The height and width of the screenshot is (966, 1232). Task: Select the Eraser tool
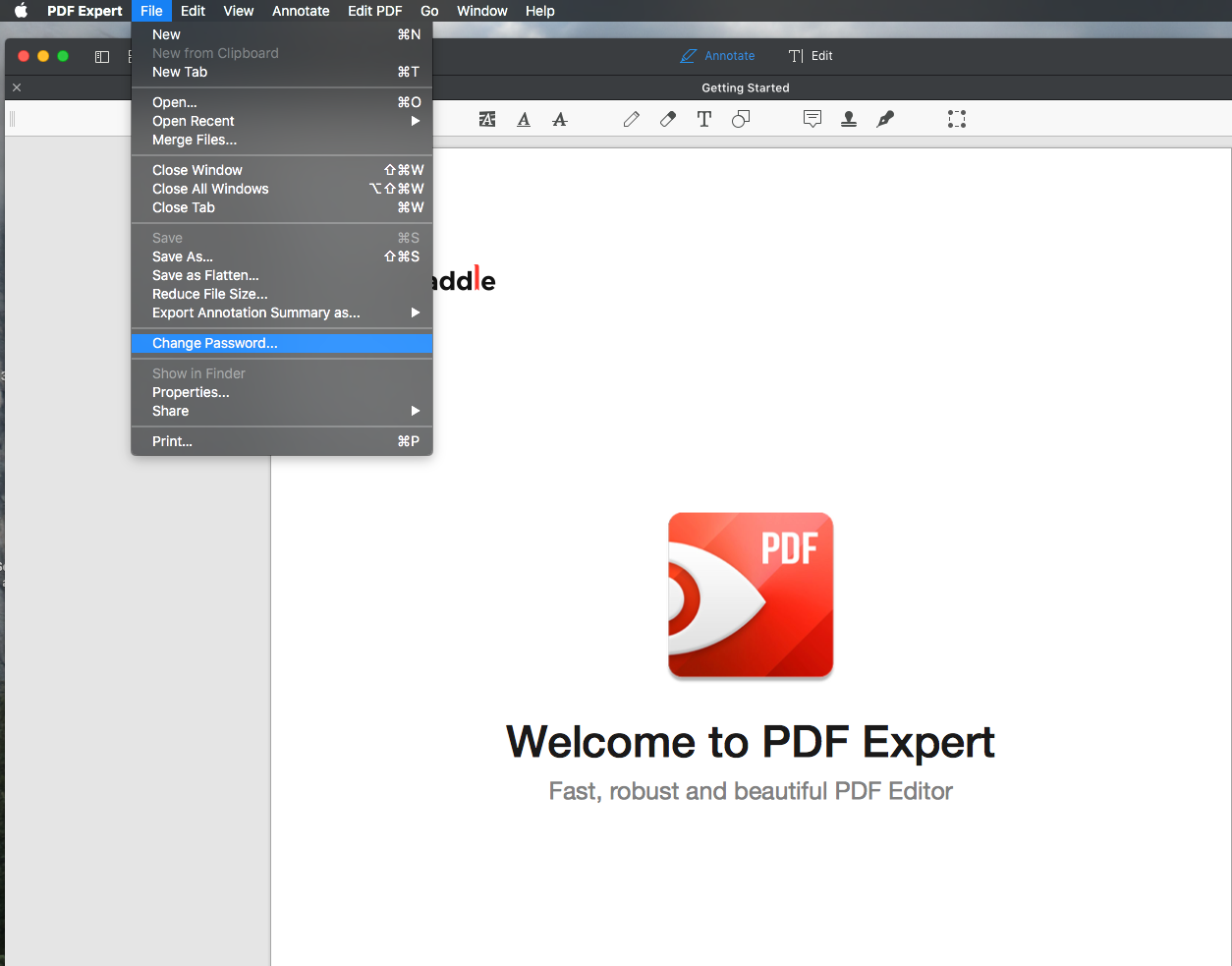[x=668, y=119]
